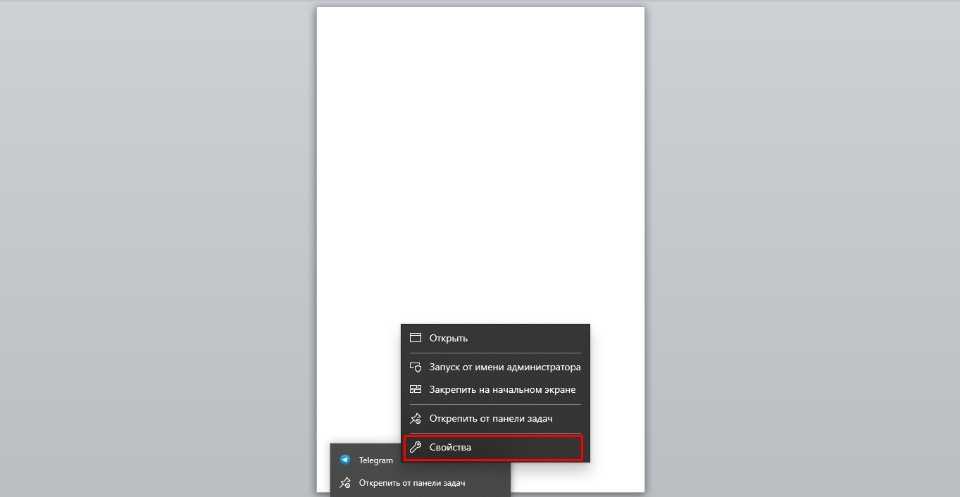Choose Запуск от имени администратора
960x497 pixels.
495,368
